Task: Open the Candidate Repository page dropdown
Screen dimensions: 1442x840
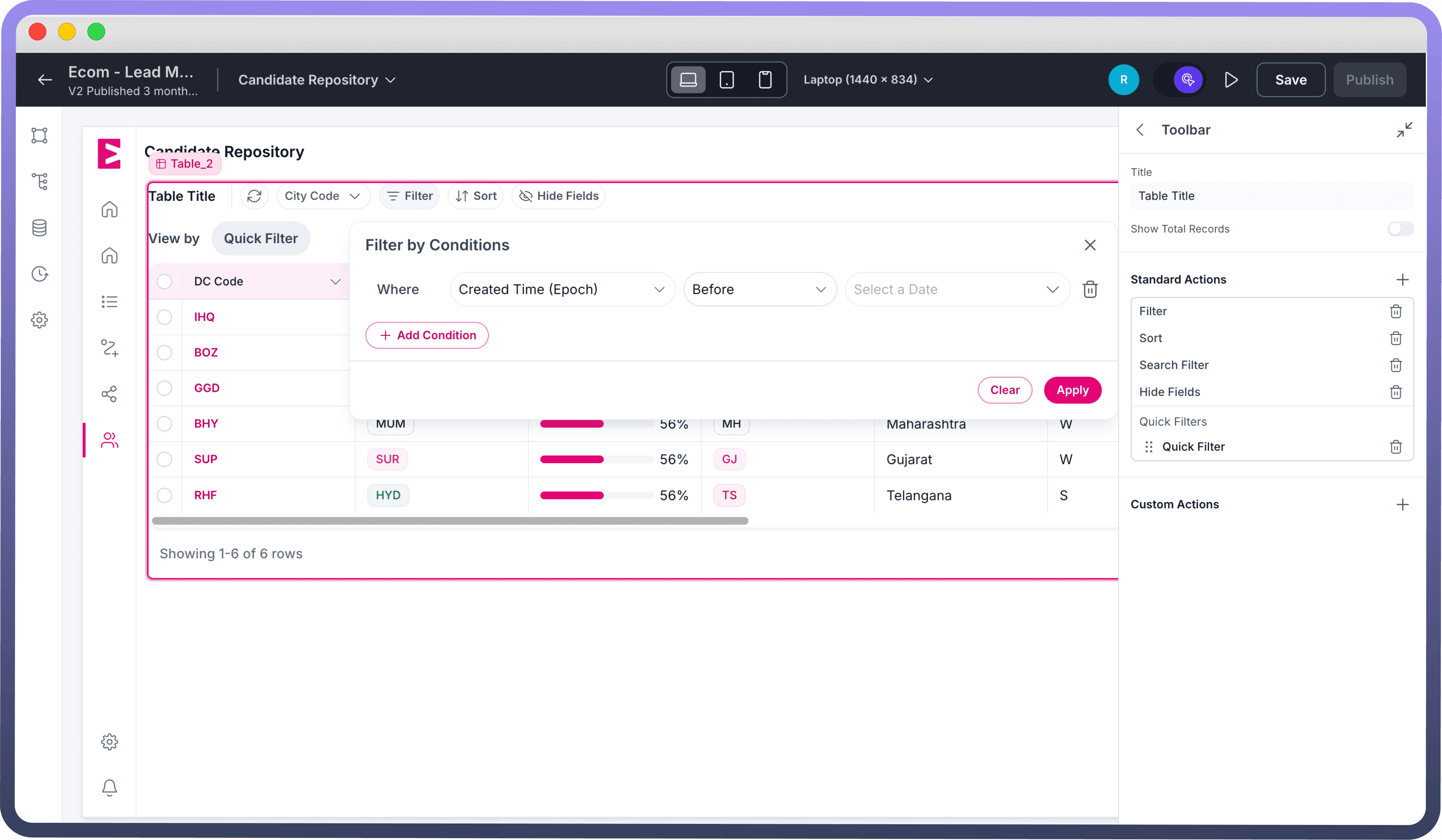Action: click(x=316, y=80)
